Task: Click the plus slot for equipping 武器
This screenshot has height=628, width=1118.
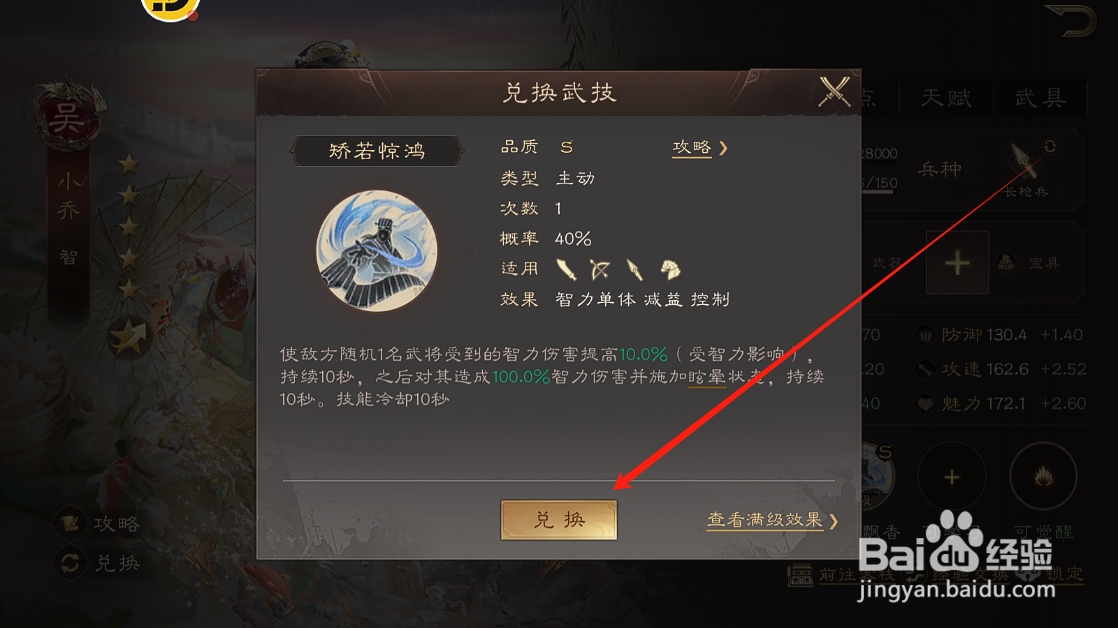Action: coord(957,262)
